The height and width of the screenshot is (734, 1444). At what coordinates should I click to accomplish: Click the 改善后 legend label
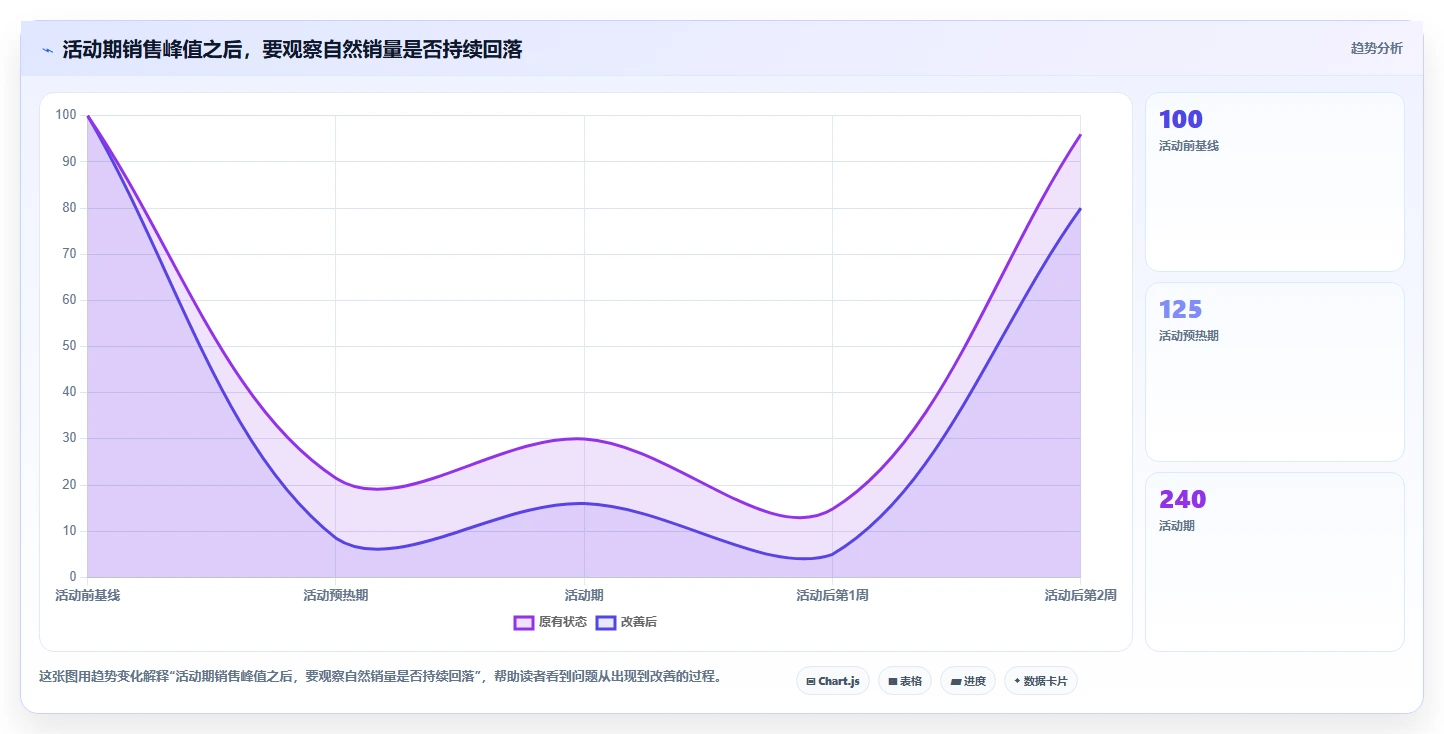point(639,622)
